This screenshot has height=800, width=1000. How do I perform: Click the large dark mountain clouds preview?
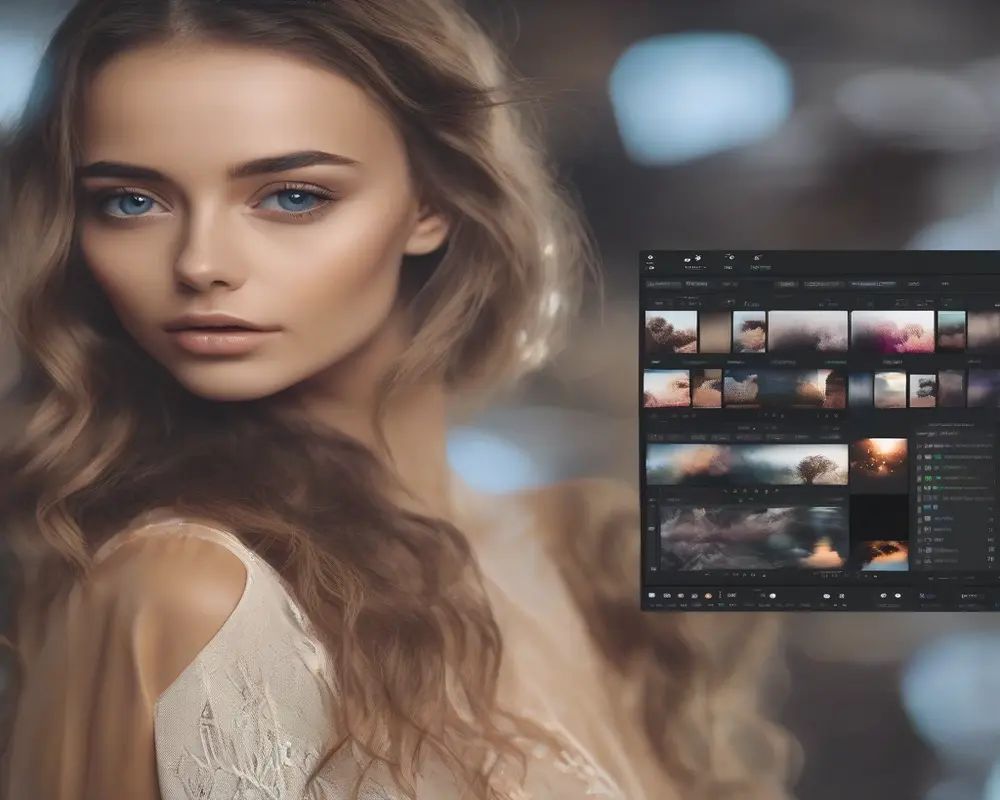tap(753, 538)
